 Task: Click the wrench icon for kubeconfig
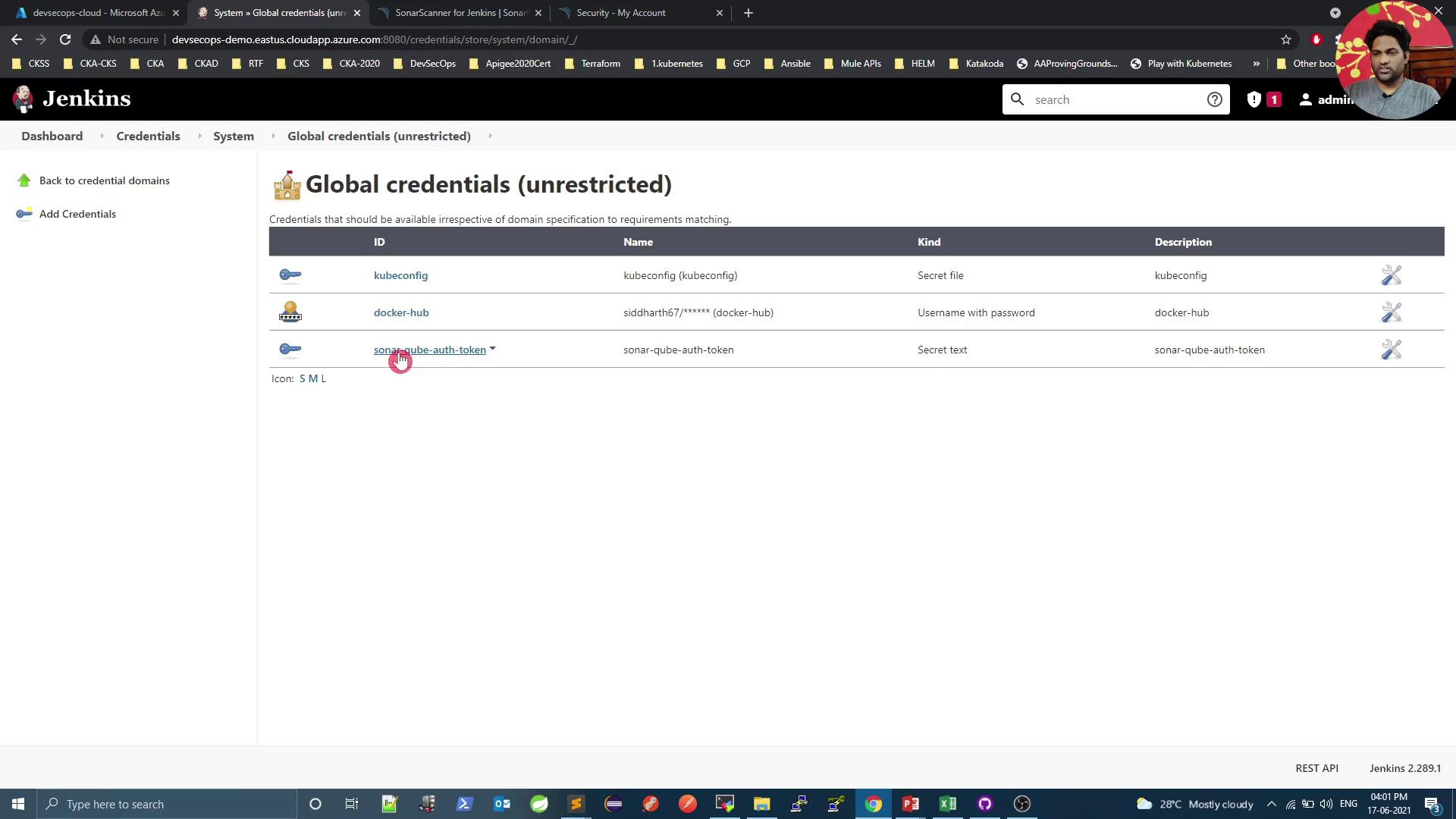[x=1391, y=275]
